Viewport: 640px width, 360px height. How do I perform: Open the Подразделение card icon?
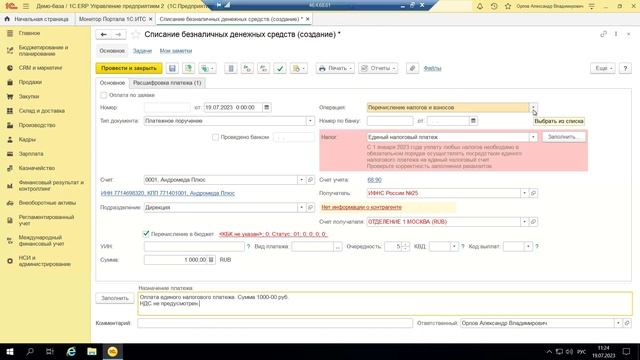[x=310, y=207]
